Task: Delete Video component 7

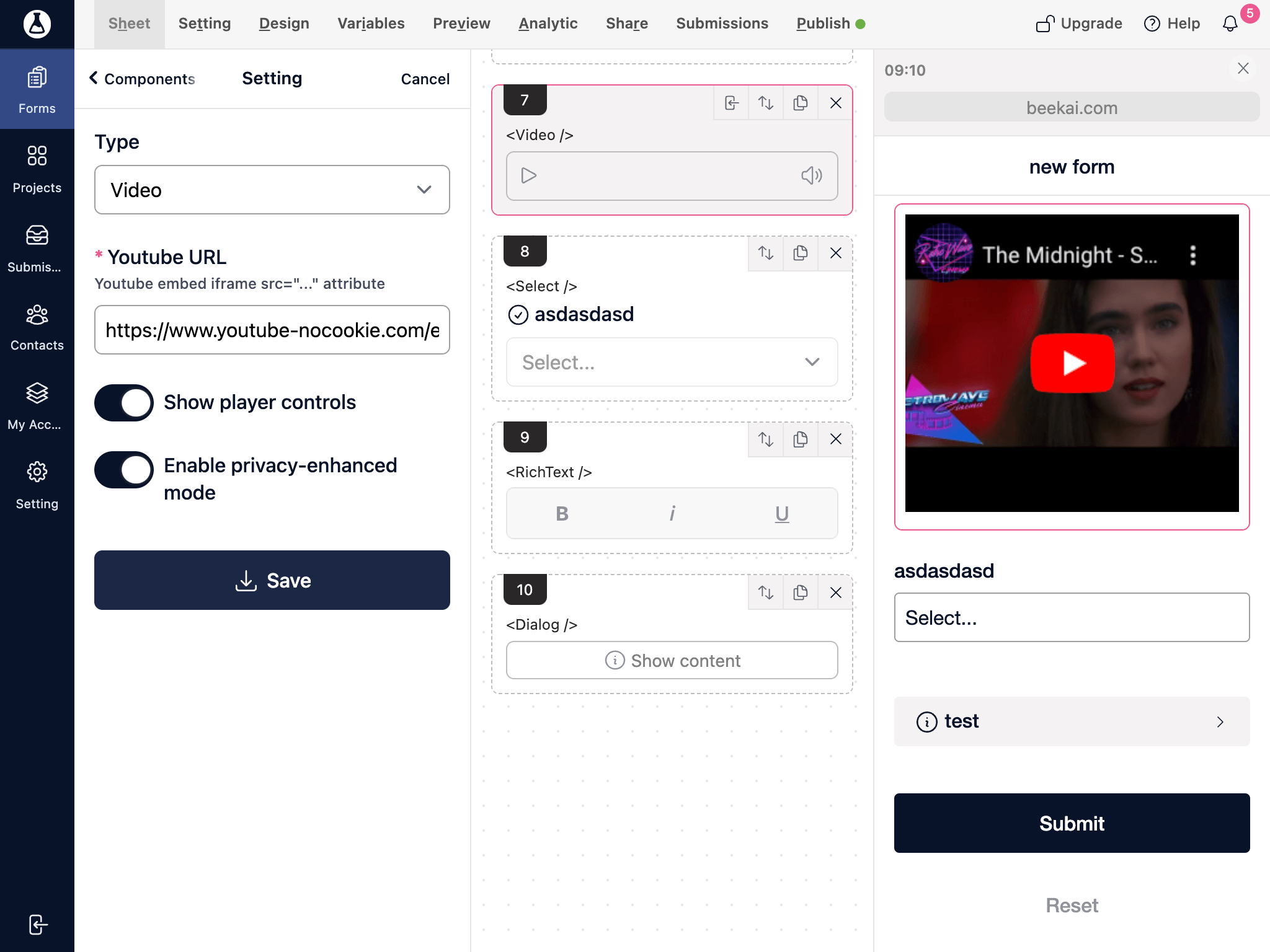Action: pyautogui.click(x=835, y=103)
